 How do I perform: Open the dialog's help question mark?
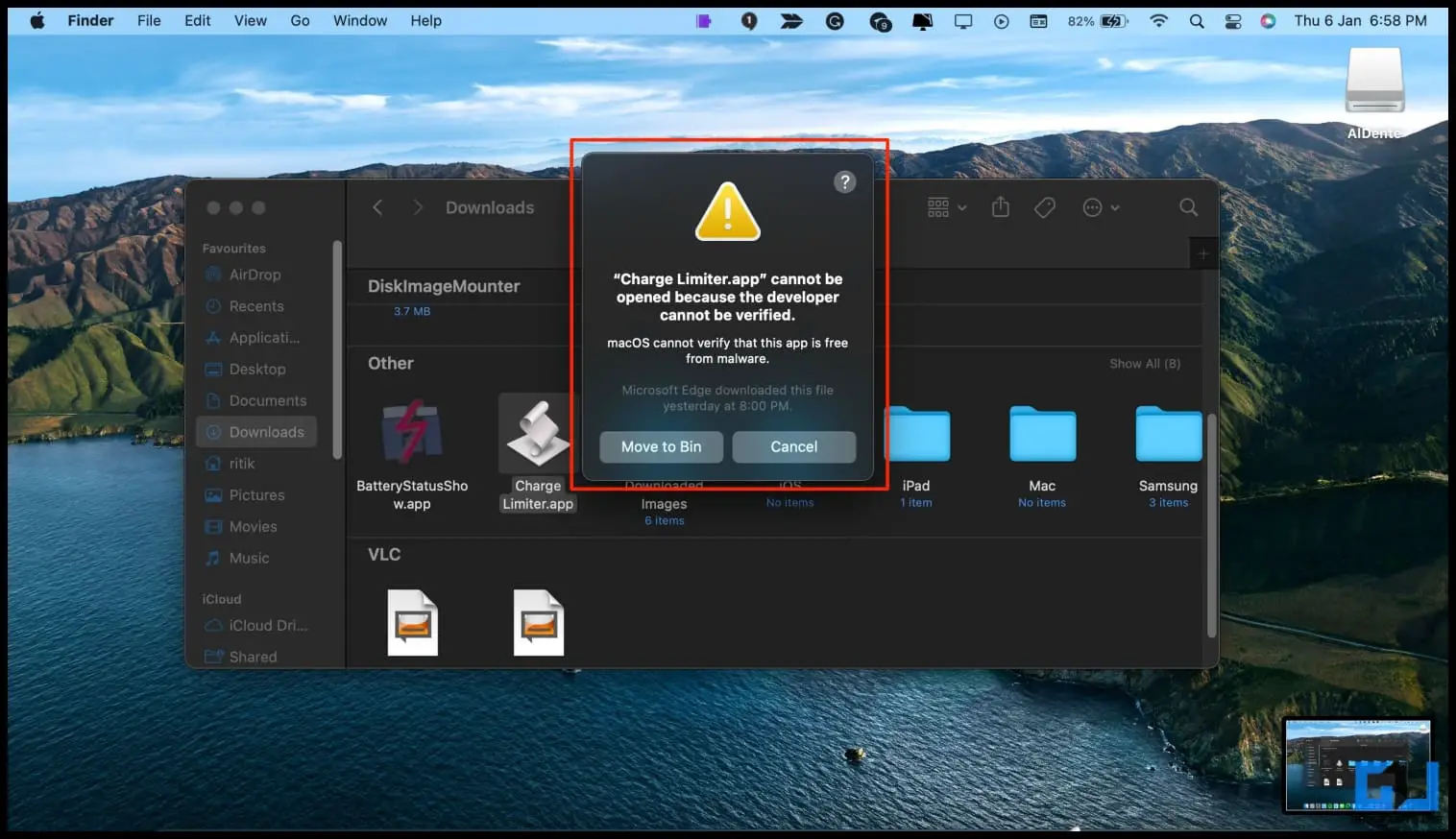(x=844, y=182)
